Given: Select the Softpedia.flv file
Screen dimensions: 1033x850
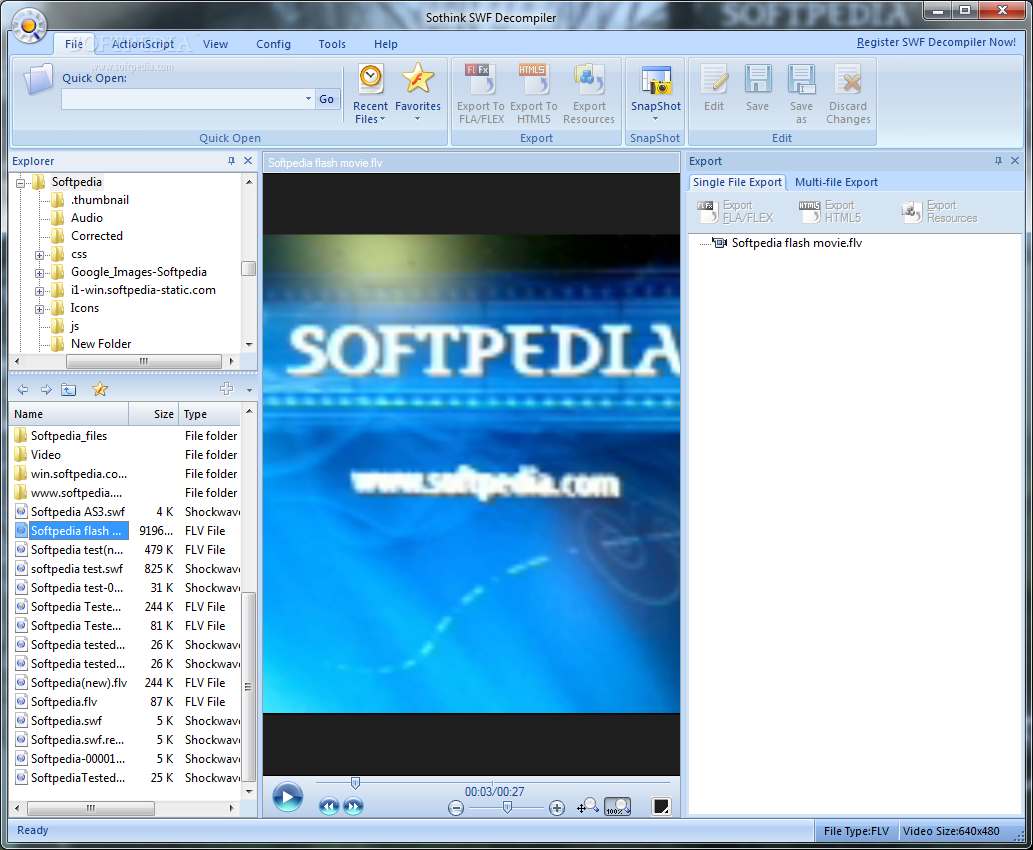Looking at the screenshot, I should (64, 702).
